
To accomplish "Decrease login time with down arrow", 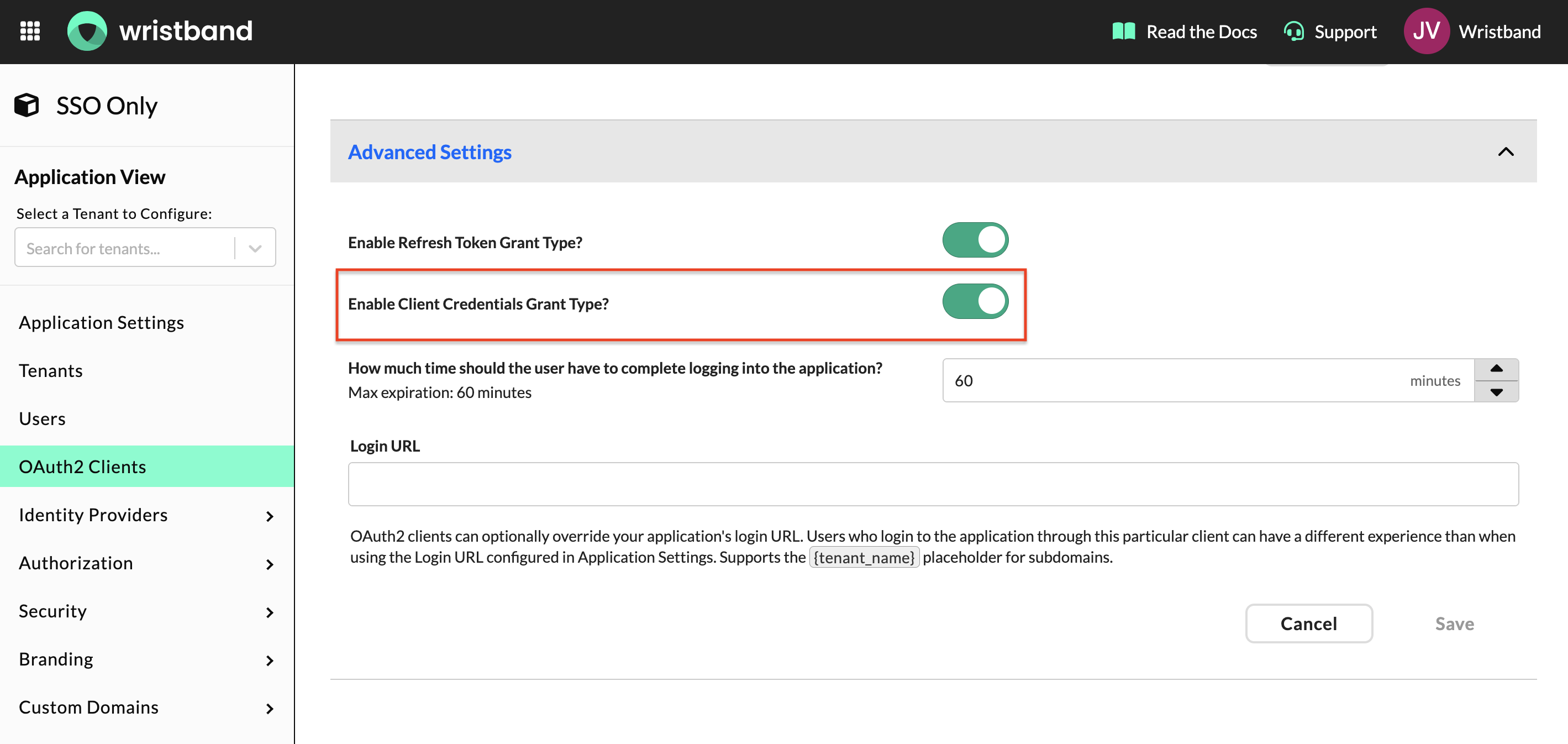I will 1496,392.
